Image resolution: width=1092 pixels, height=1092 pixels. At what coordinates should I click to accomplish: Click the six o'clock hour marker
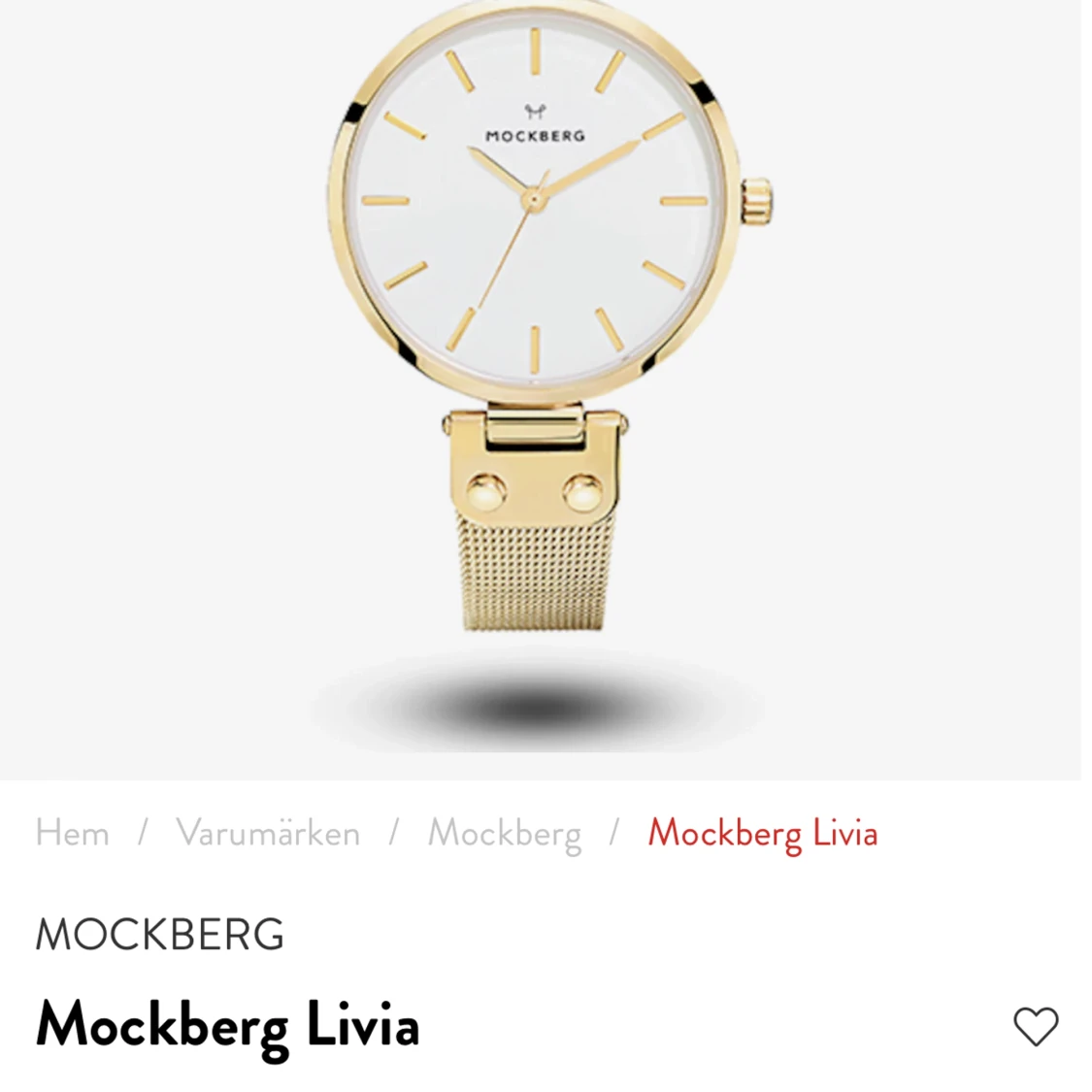535,349
